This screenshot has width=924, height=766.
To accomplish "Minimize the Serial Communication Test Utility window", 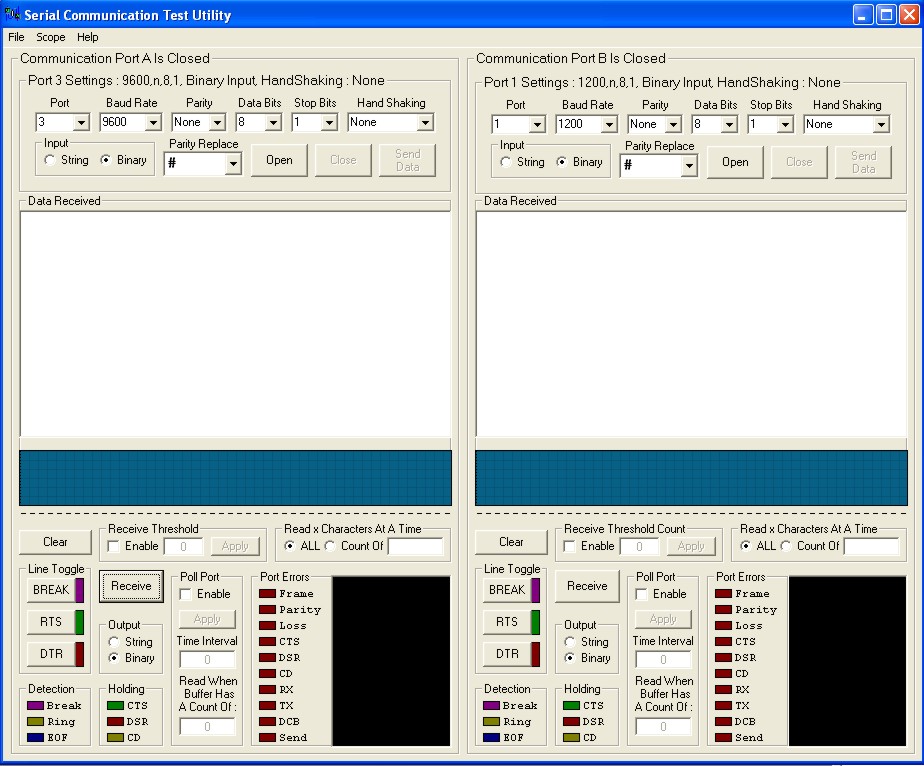I will (863, 14).
